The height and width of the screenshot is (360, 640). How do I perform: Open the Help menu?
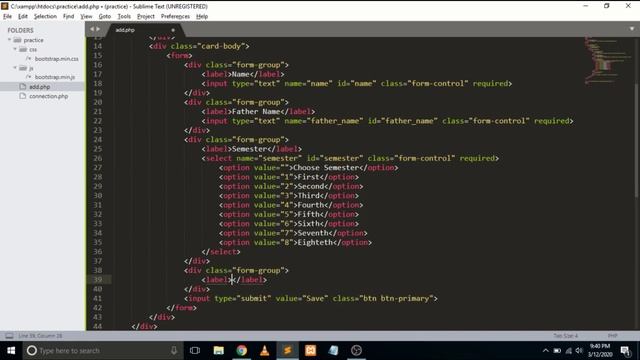202,16
